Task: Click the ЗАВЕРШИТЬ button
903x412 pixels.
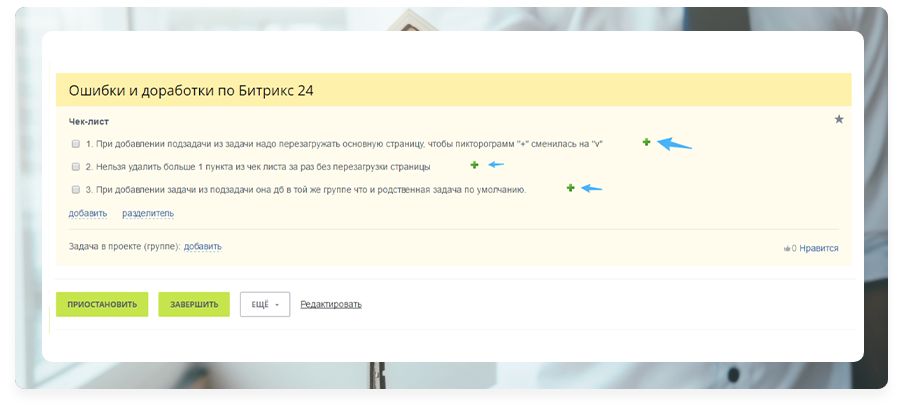Action: (194, 304)
